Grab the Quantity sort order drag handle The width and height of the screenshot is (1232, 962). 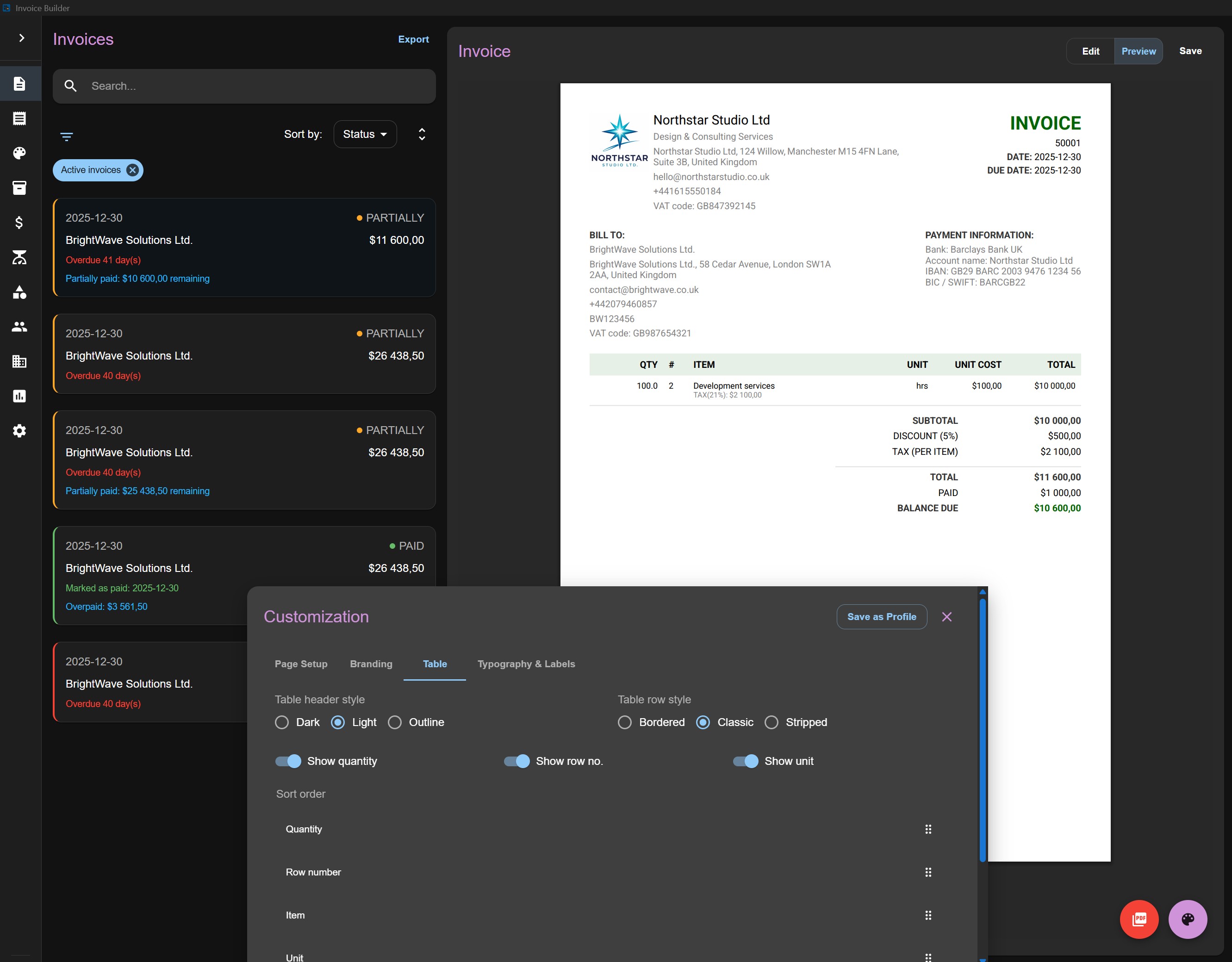[928, 829]
